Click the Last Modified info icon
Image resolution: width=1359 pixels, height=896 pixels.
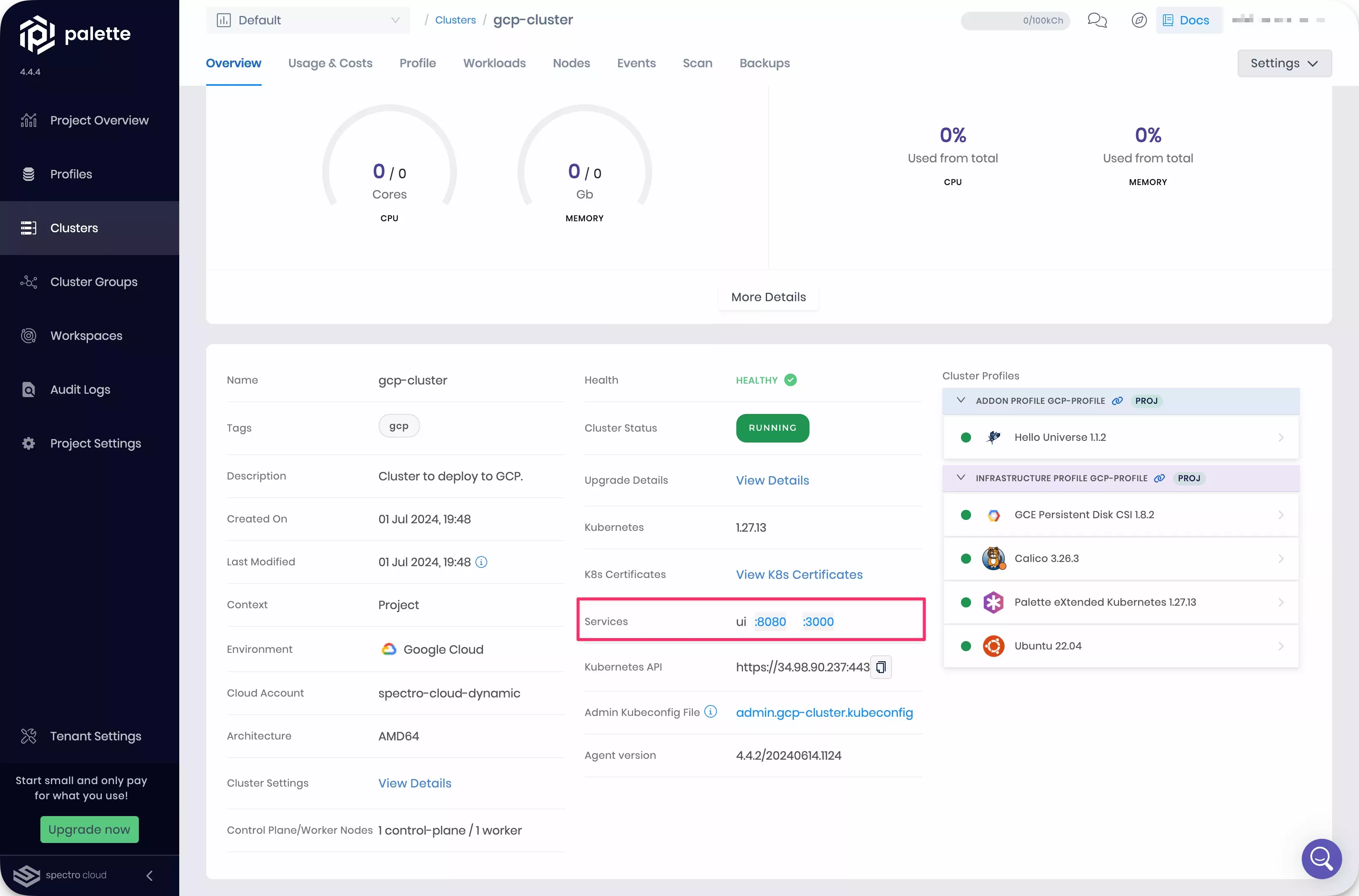point(481,562)
